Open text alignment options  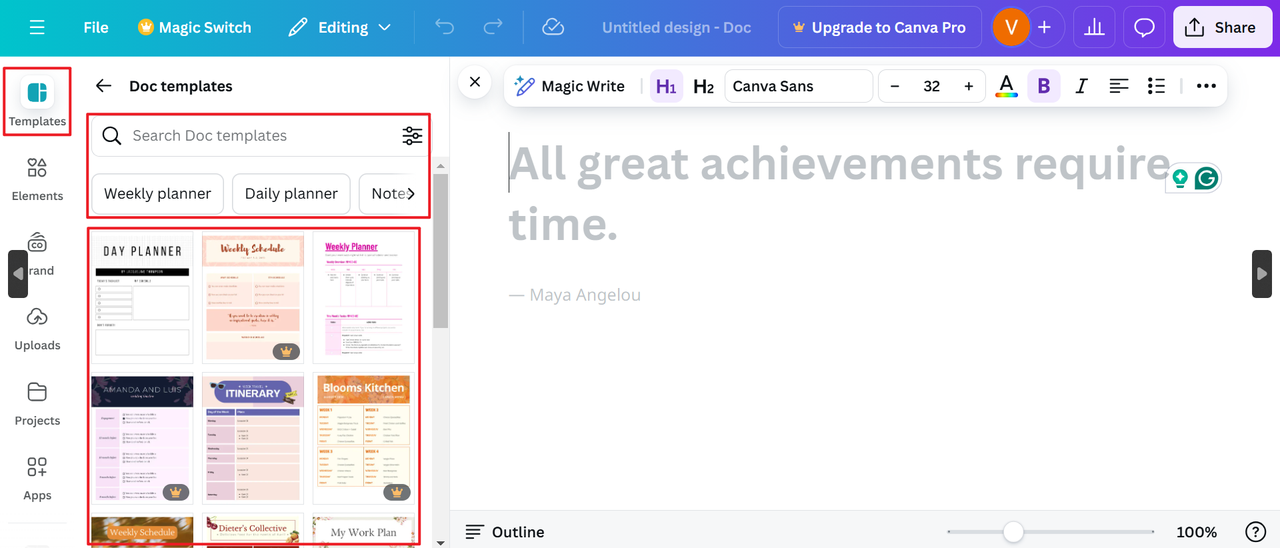click(x=1119, y=86)
